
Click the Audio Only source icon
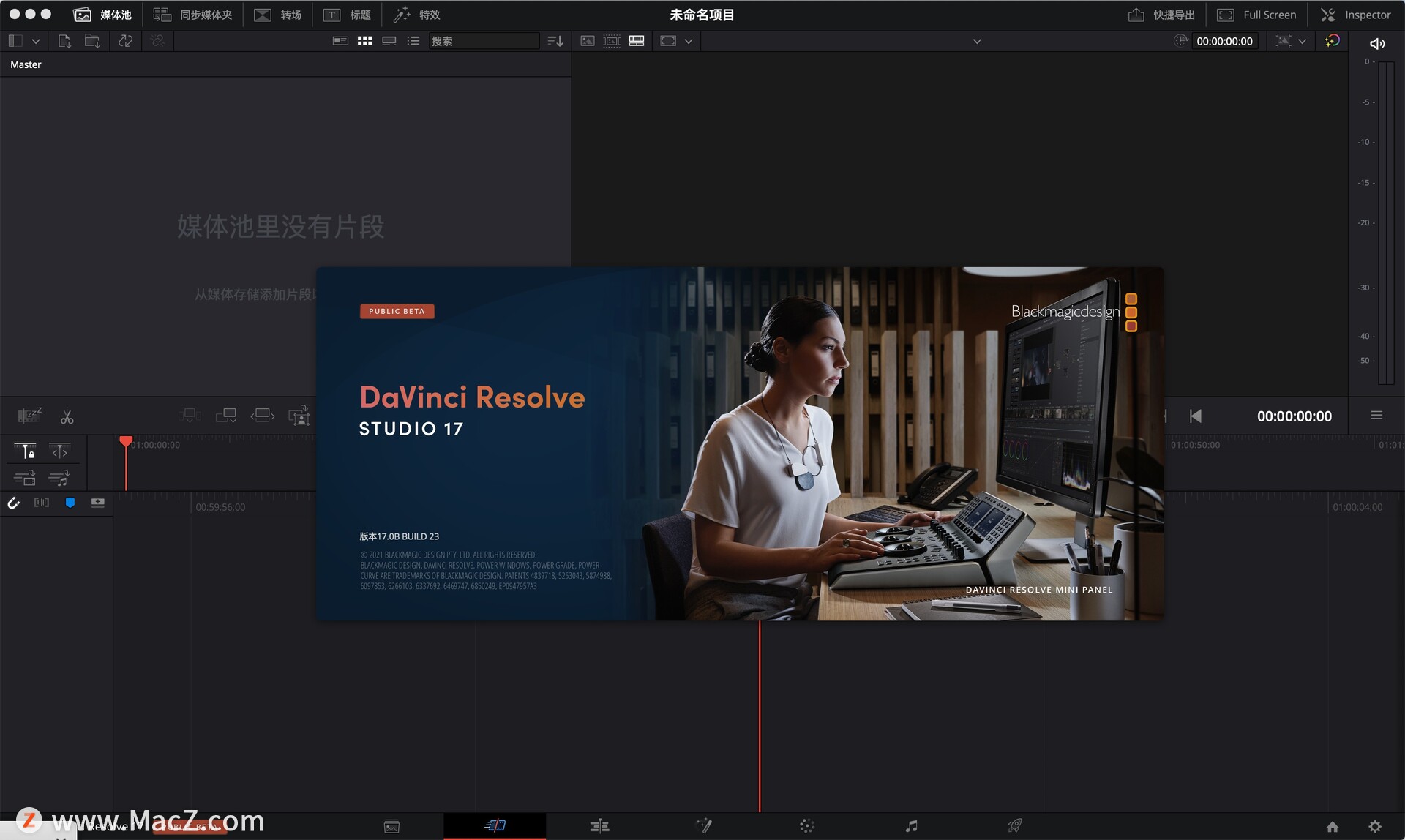pyautogui.click(x=59, y=479)
